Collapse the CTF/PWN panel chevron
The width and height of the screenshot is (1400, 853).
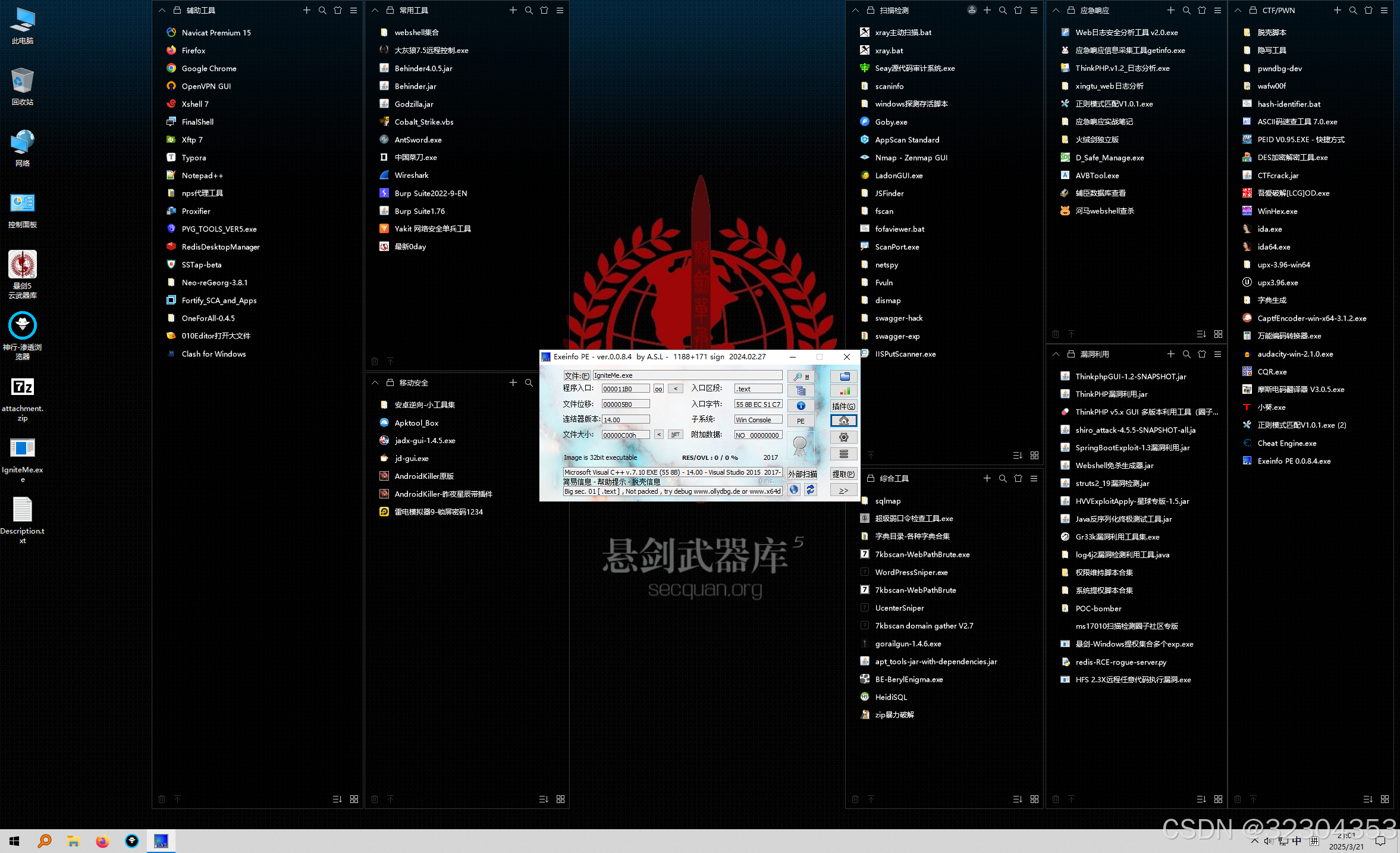pyautogui.click(x=1238, y=10)
